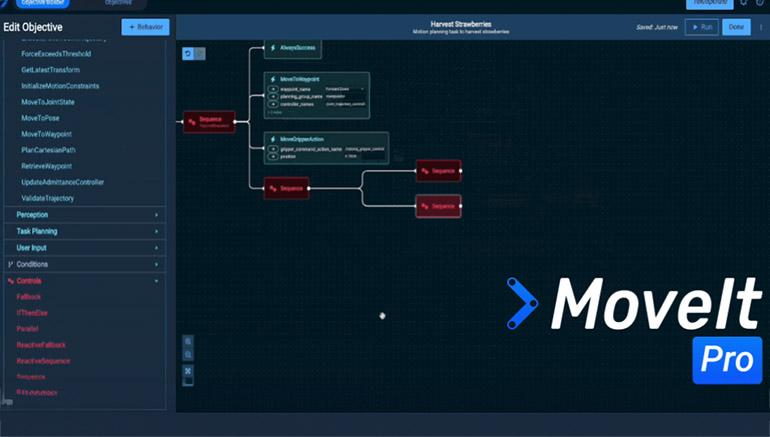Select Fallback under Controls
This screenshot has height=437, width=770.
(x=28, y=297)
